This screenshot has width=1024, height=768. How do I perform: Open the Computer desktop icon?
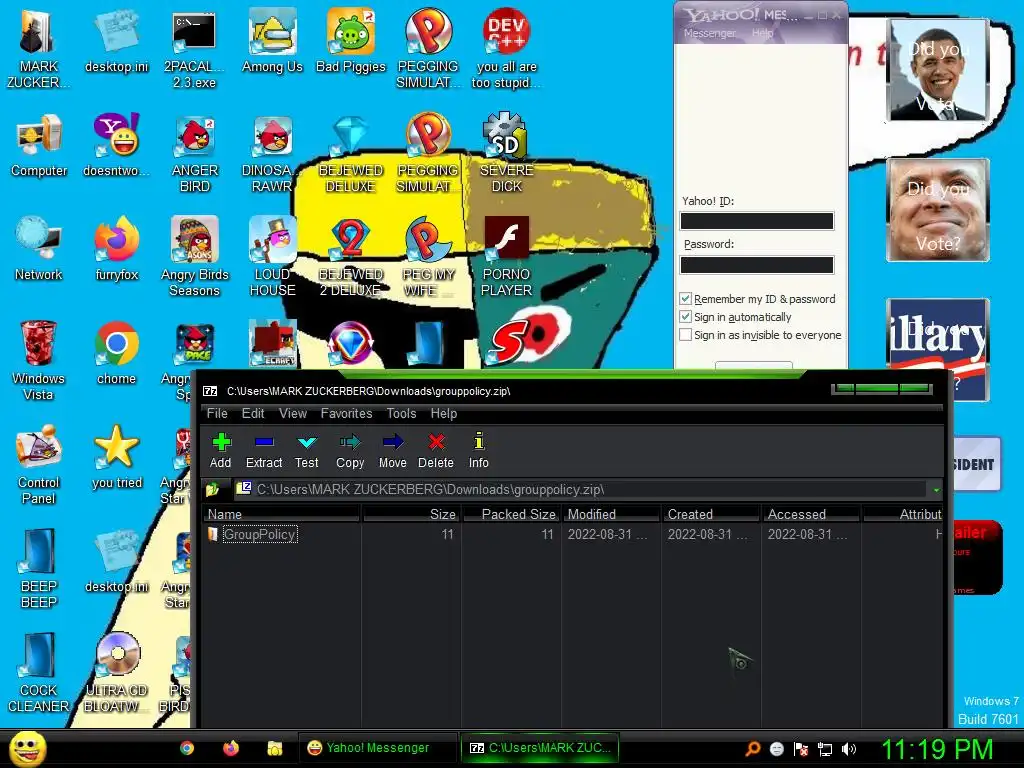39,147
